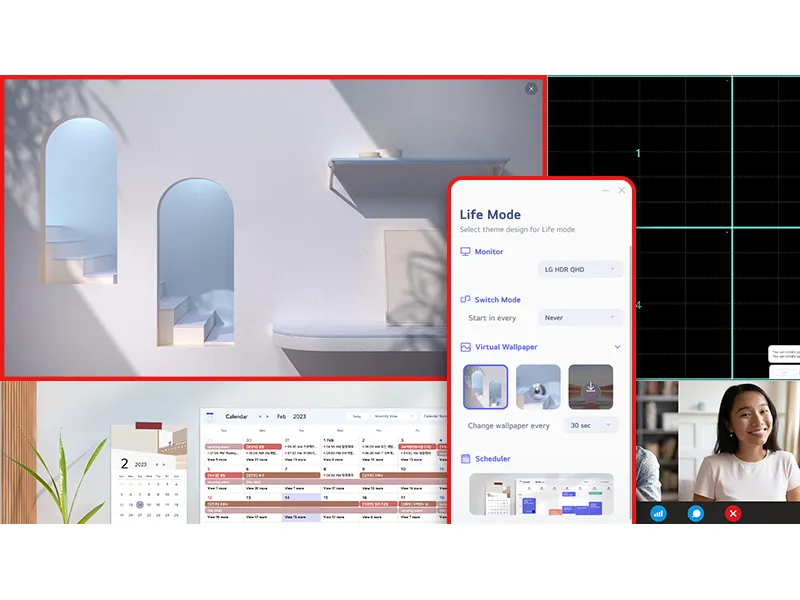End the video call with red X button
This screenshot has height=600, width=800.
point(733,513)
